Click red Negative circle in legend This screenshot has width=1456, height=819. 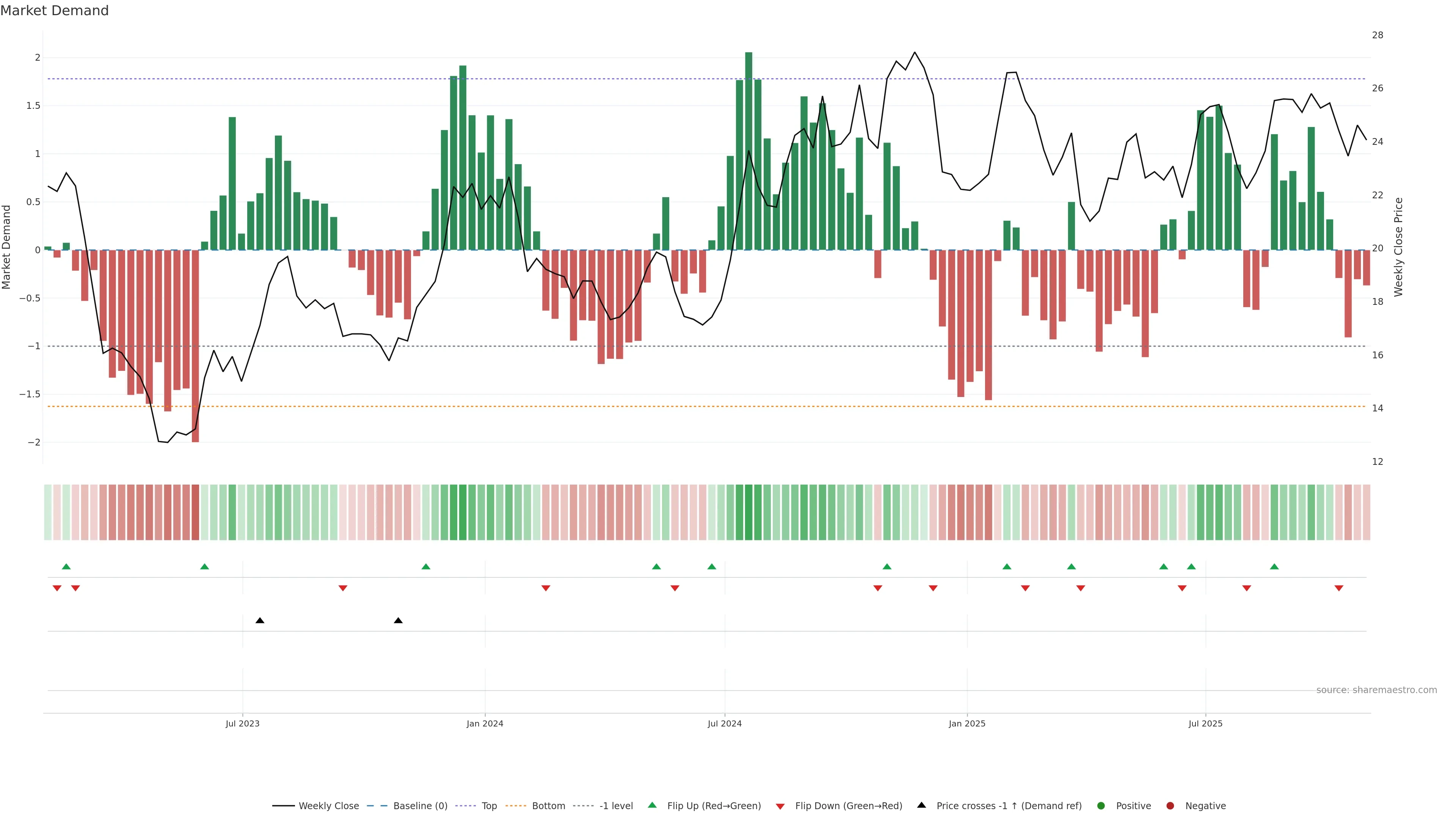[1170, 805]
